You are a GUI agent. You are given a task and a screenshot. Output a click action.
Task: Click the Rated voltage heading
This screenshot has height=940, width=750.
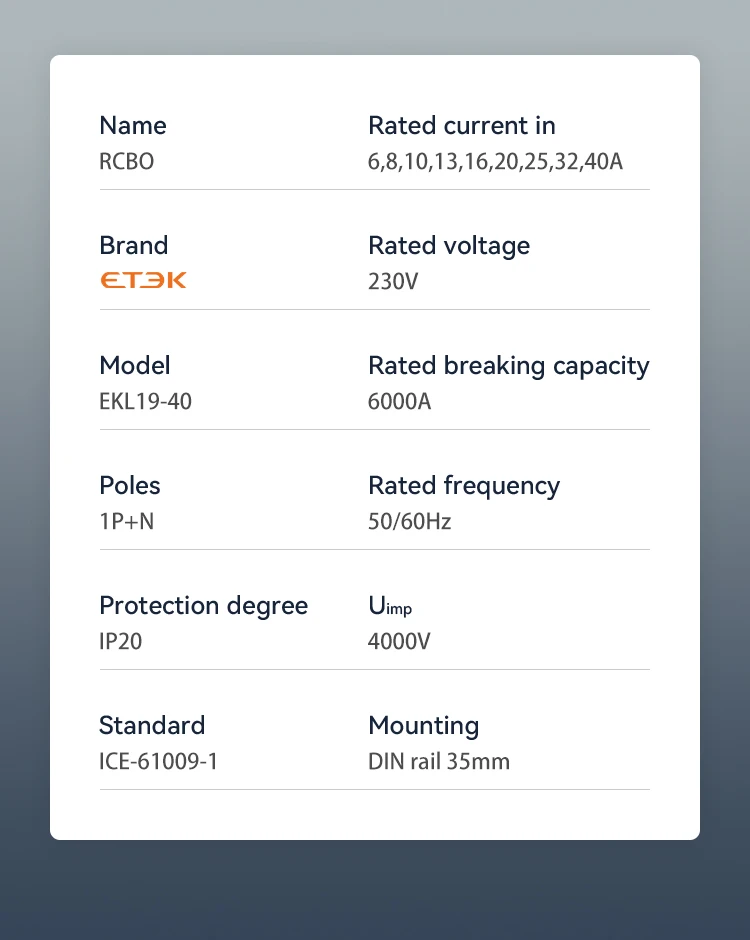pyautogui.click(x=449, y=246)
